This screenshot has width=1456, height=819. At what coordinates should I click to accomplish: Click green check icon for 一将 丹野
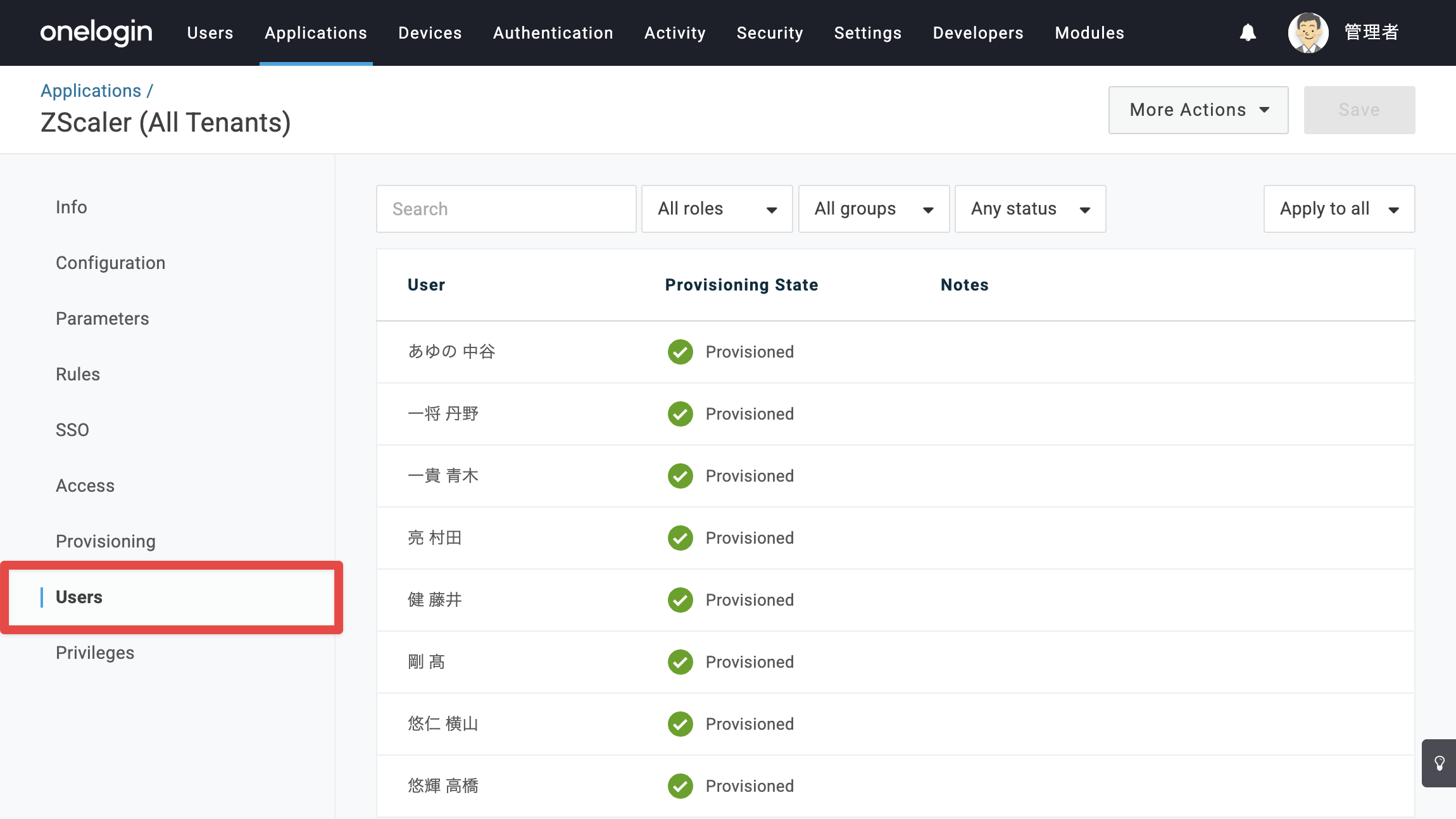coord(681,414)
